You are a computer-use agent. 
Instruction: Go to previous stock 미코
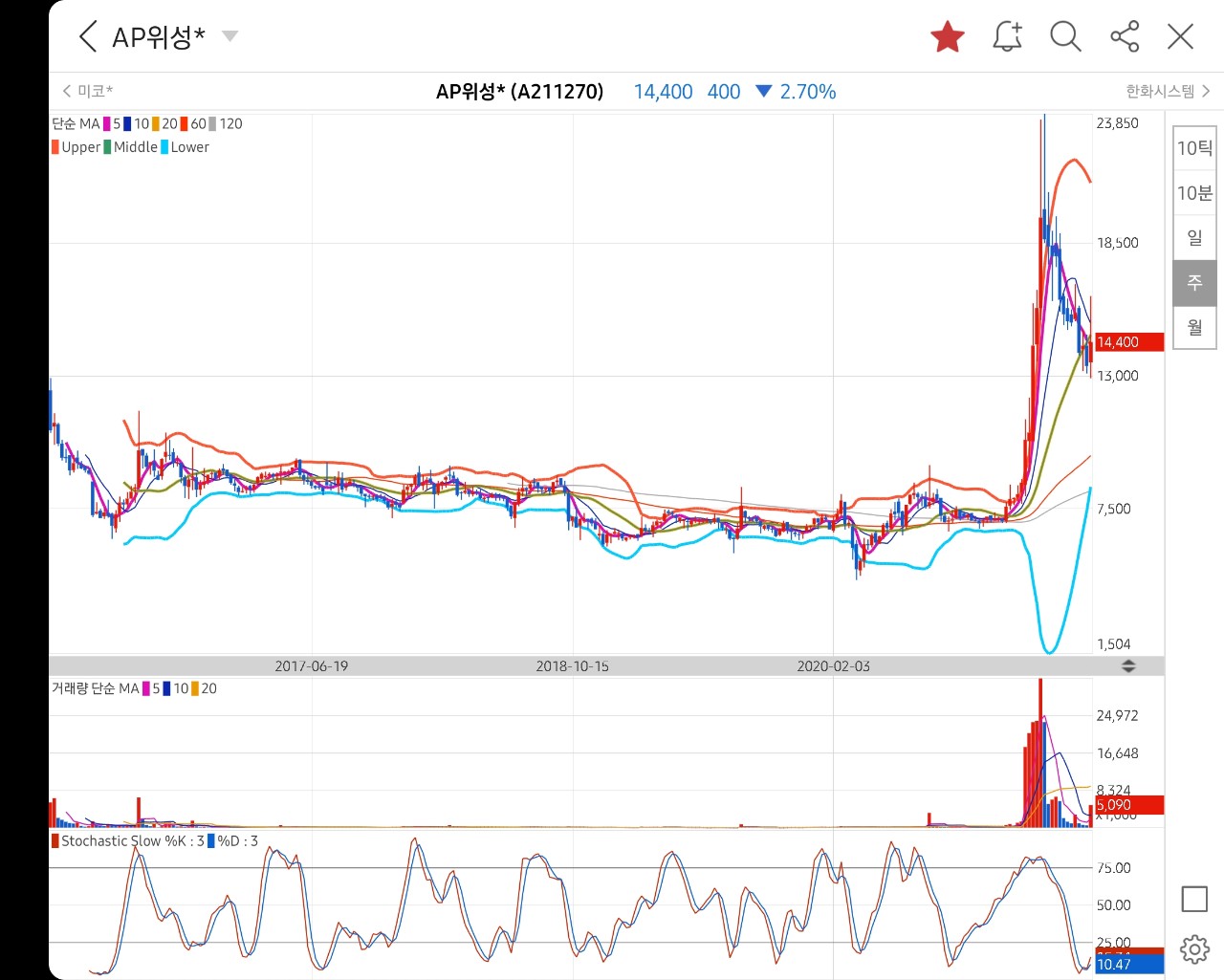pyautogui.click(x=87, y=91)
